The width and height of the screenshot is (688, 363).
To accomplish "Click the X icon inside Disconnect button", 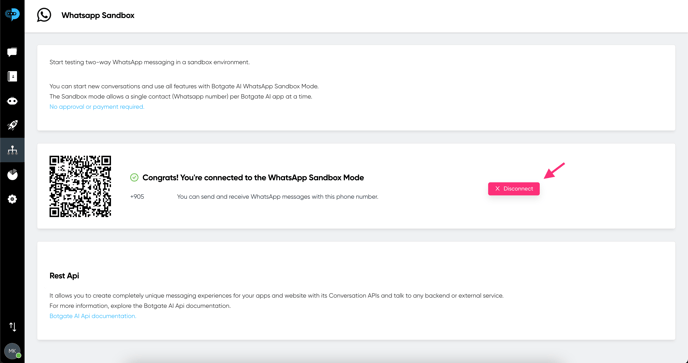I will point(497,189).
